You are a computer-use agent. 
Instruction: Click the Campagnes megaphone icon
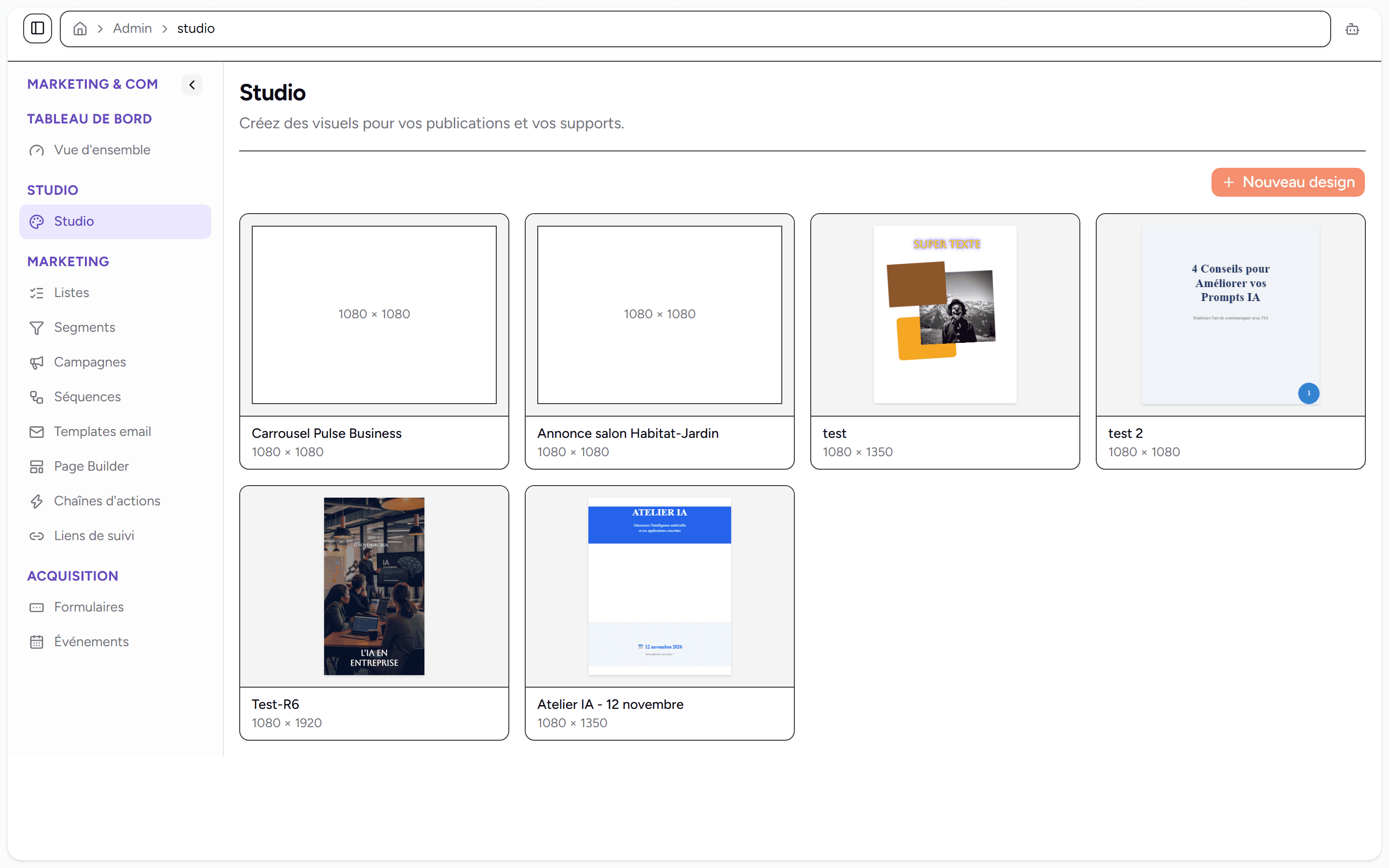[x=37, y=362]
